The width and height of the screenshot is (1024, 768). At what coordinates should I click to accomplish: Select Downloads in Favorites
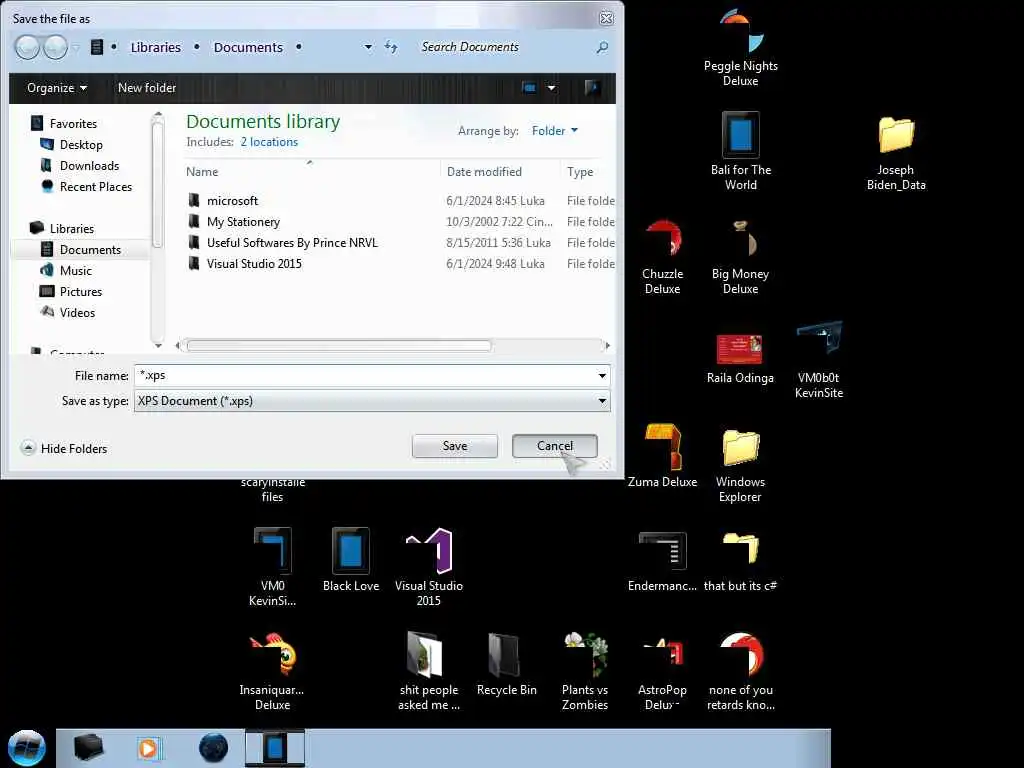[89, 165]
